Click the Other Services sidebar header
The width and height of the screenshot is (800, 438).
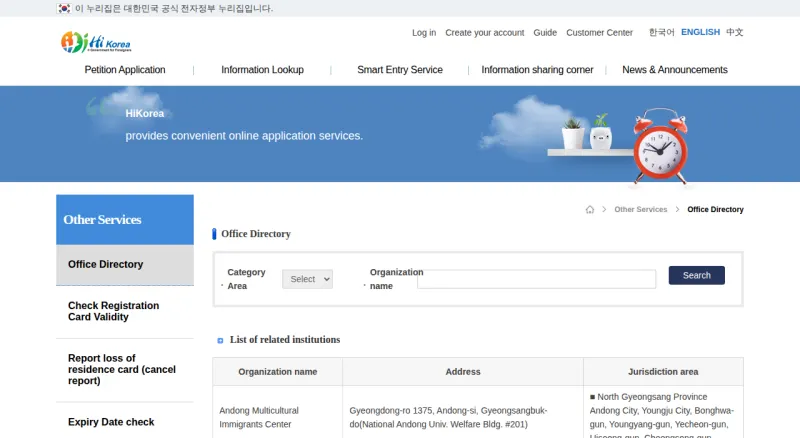(x=125, y=220)
